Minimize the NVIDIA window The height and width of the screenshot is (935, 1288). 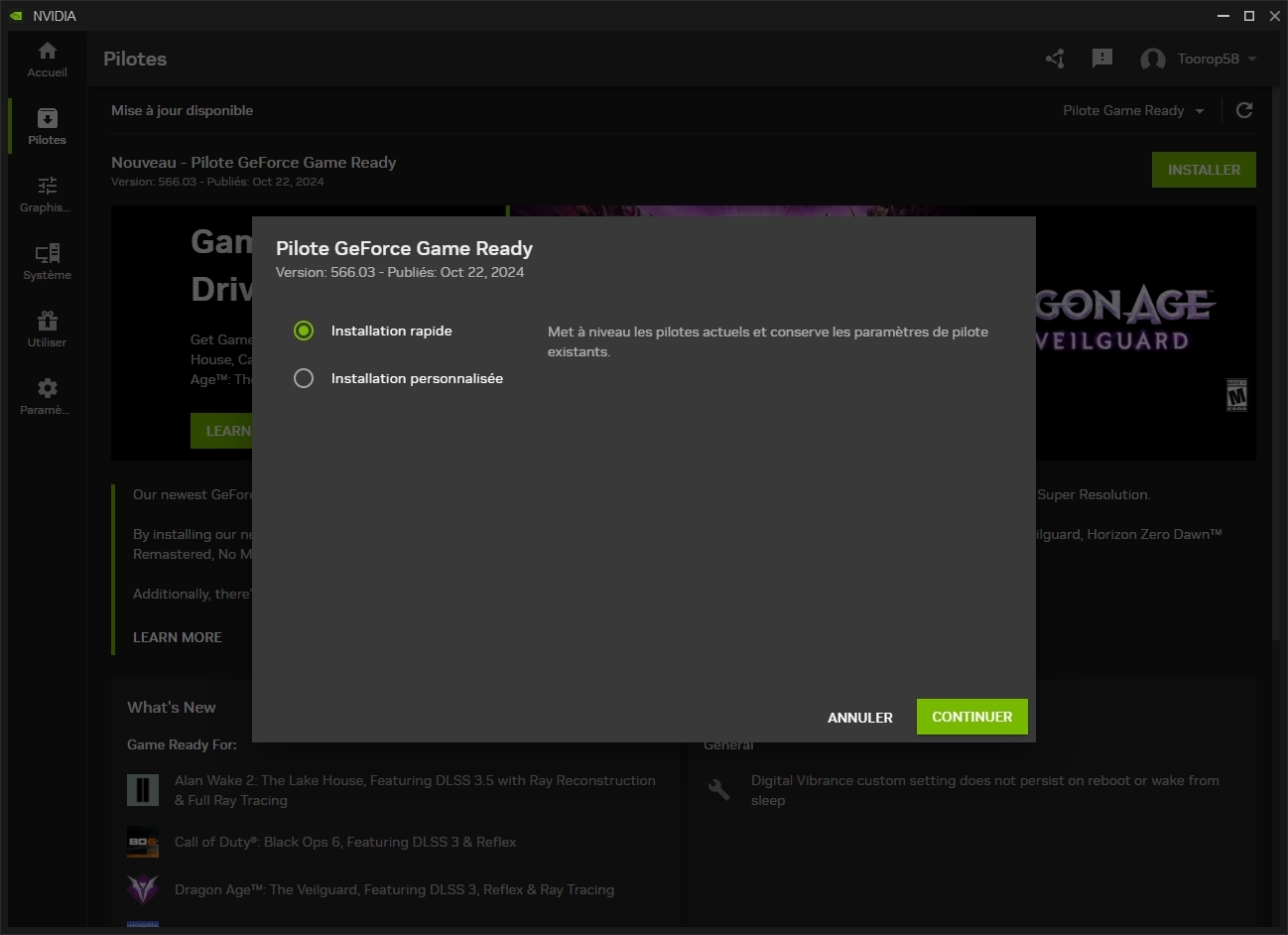tap(1224, 16)
